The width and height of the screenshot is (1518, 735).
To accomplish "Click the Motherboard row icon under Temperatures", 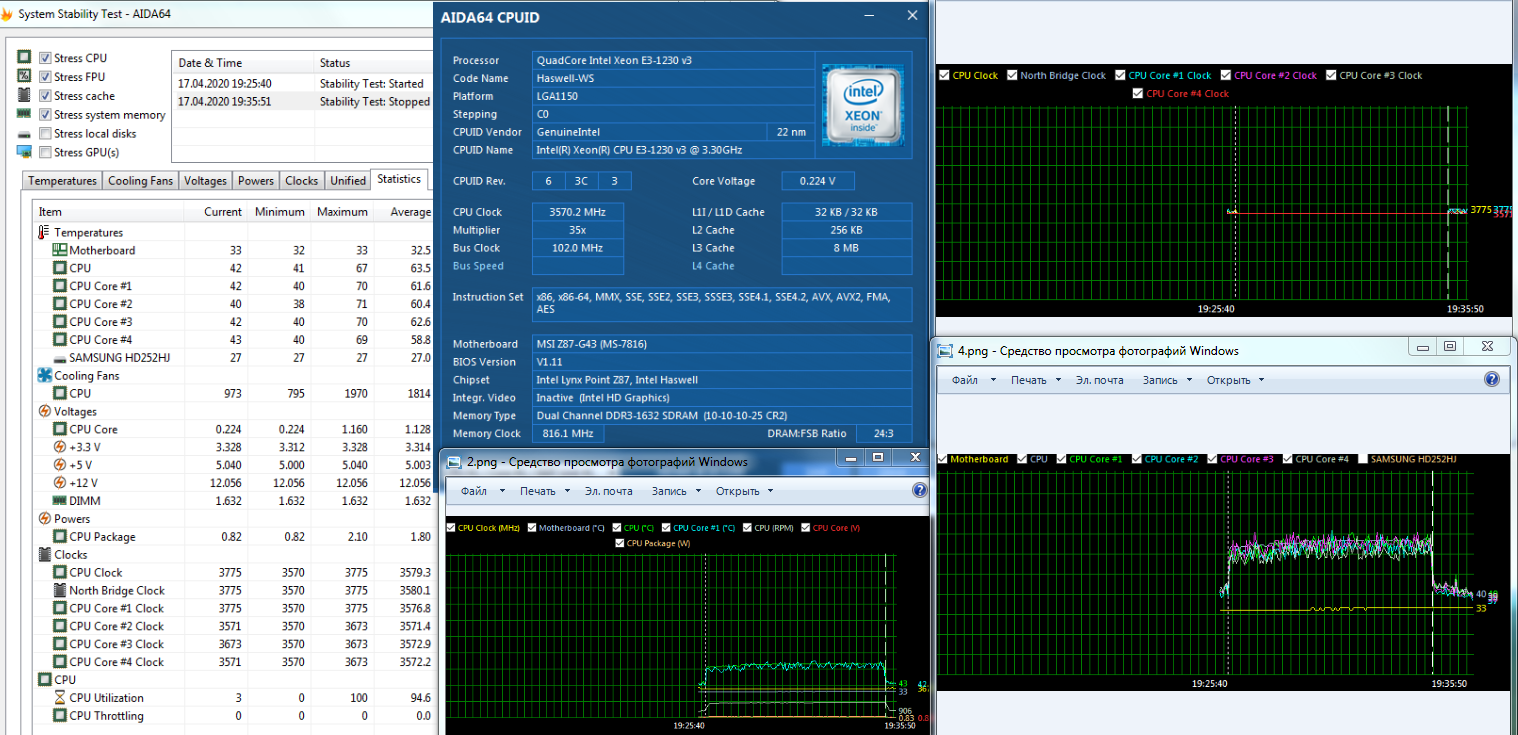I will [x=59, y=250].
